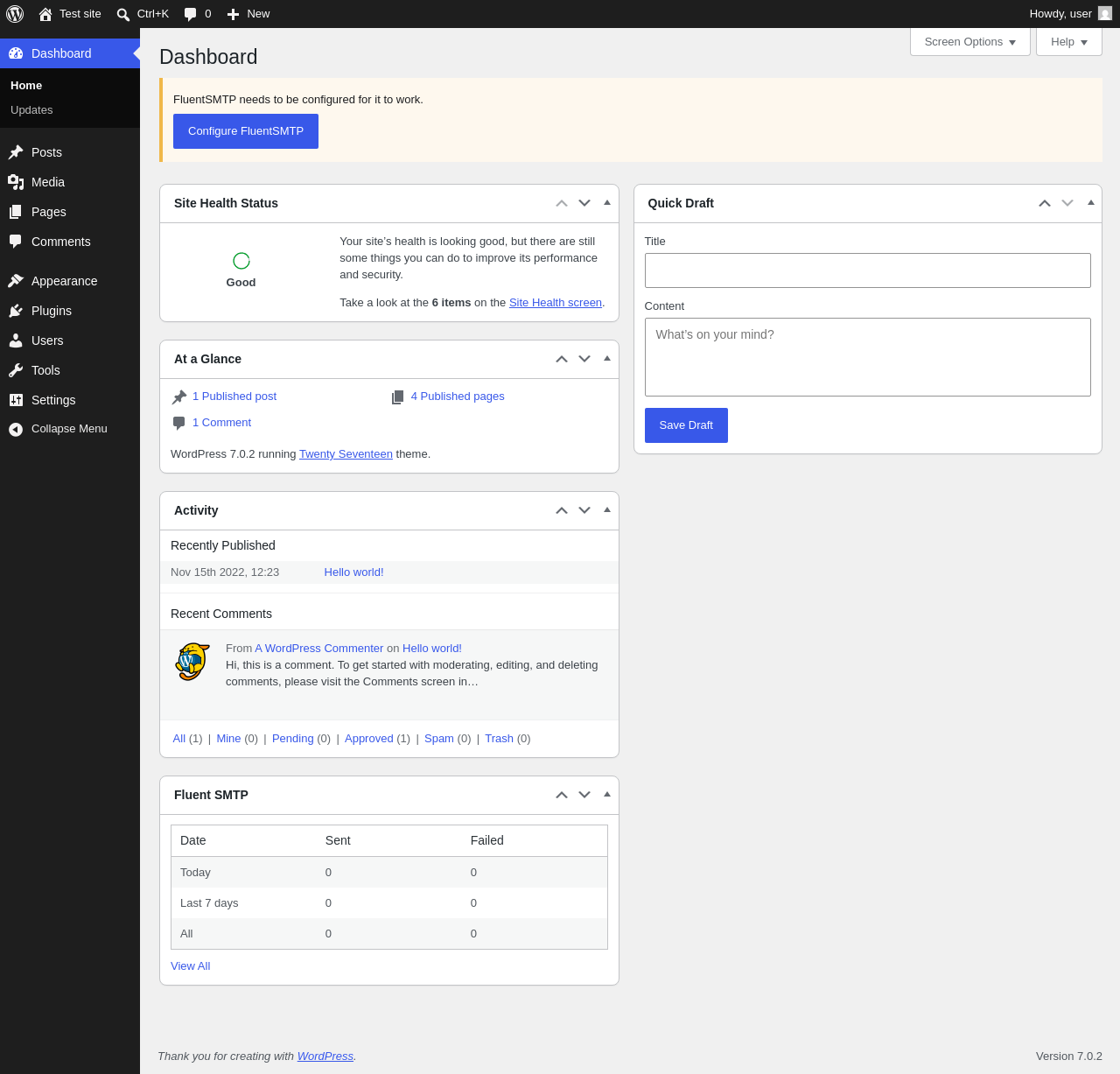The width and height of the screenshot is (1120, 1074).
Task: Open the Updates submenu item
Action: [x=31, y=110]
